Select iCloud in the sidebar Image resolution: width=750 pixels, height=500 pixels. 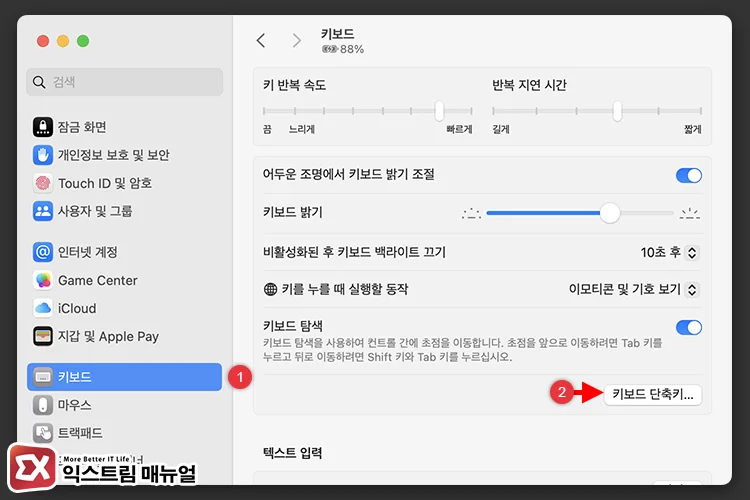(124, 308)
